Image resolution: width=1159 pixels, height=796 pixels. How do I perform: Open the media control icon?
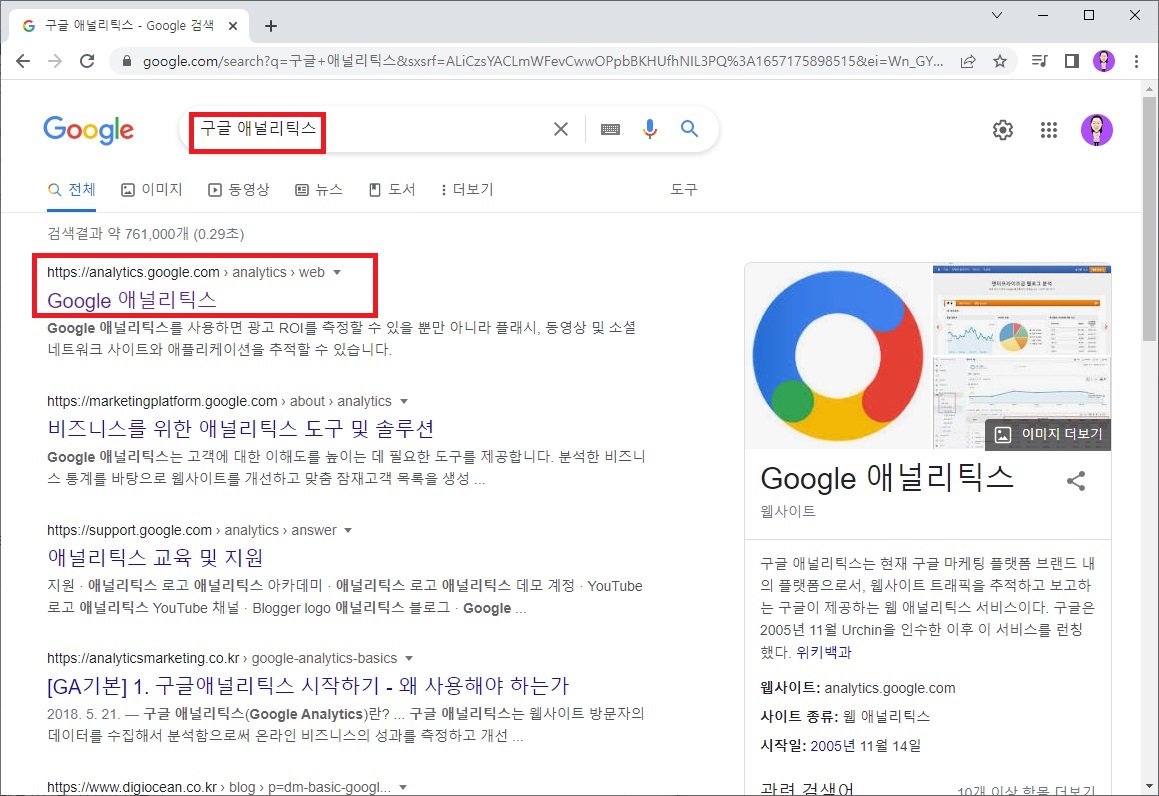1039,61
